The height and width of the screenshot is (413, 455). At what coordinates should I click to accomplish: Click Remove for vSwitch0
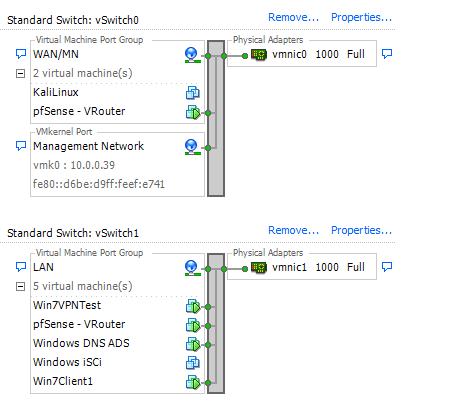click(x=293, y=17)
